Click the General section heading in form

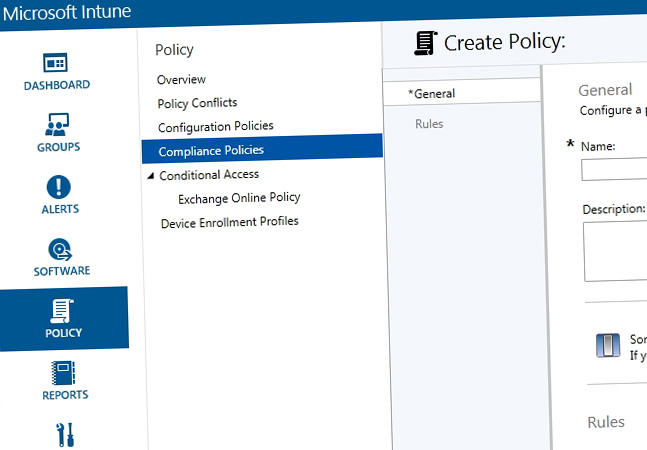click(605, 90)
